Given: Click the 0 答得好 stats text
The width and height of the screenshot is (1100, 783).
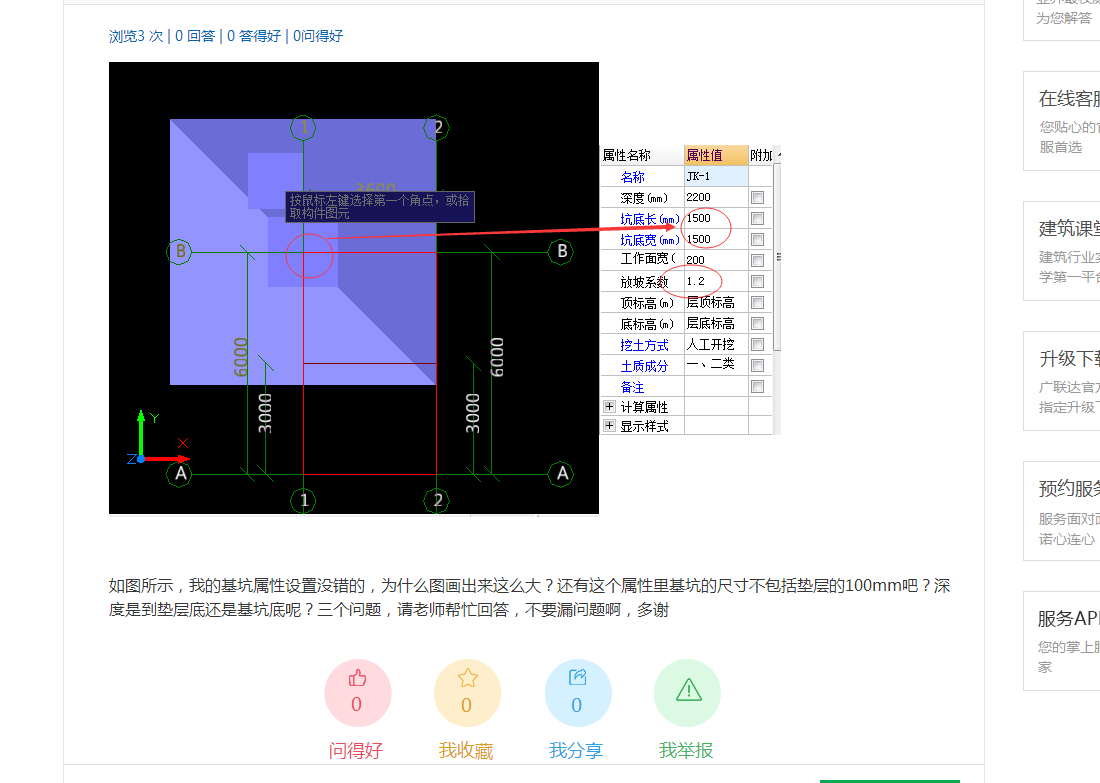Looking at the screenshot, I should click(x=254, y=36).
